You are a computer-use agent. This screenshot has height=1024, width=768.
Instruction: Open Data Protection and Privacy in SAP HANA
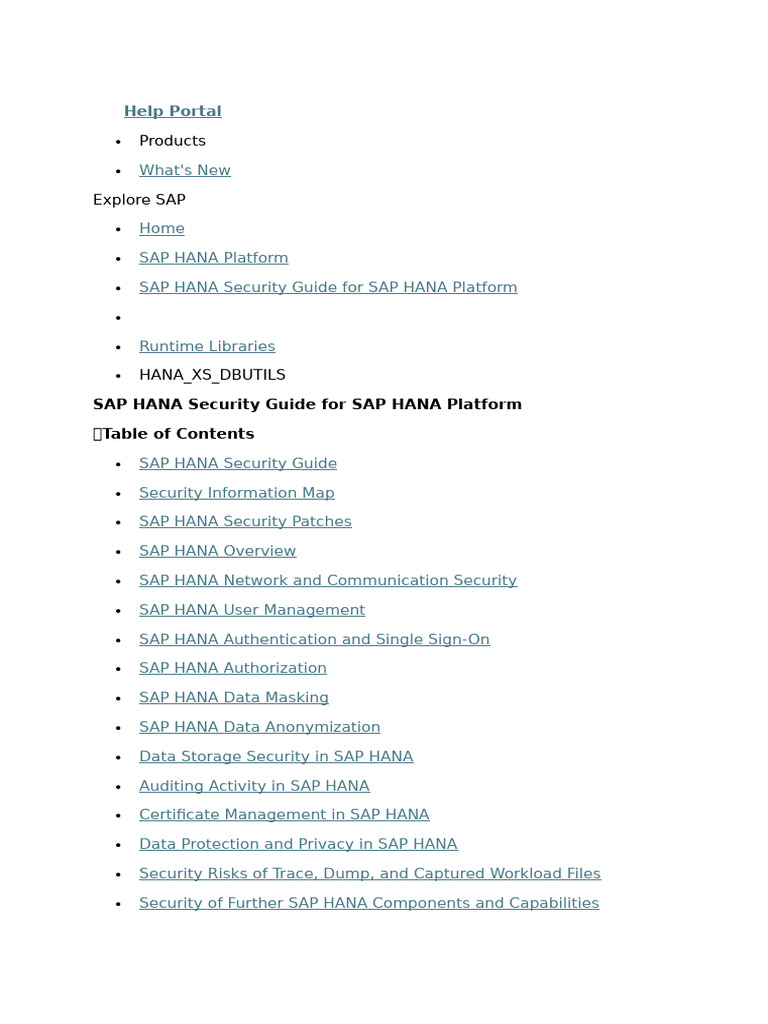coord(298,844)
